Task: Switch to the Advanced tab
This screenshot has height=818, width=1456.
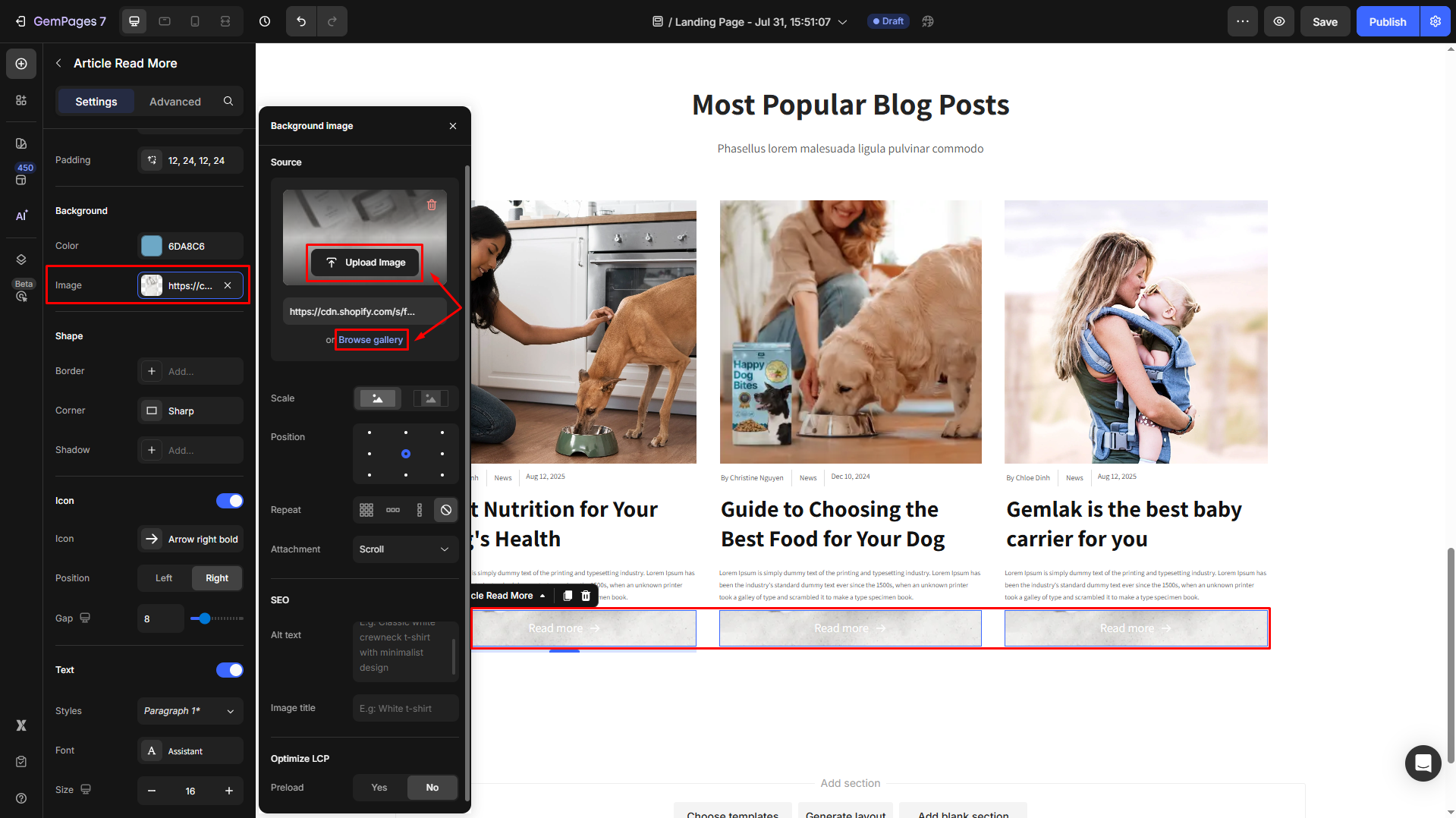Action: coord(175,102)
